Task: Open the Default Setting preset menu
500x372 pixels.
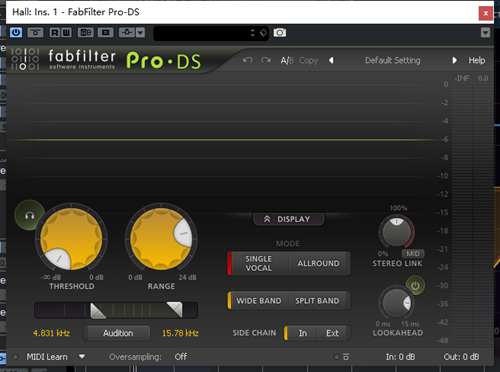Action: (392, 60)
